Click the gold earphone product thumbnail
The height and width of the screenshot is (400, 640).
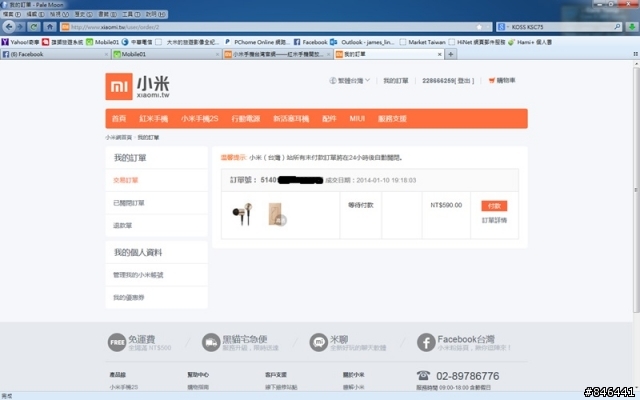243,214
